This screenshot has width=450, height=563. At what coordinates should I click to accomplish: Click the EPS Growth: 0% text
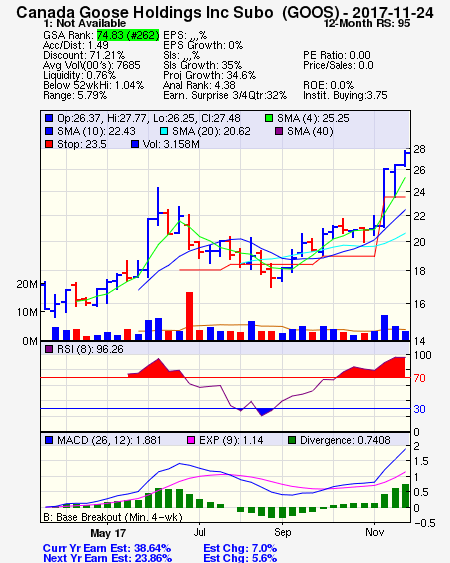pos(203,45)
